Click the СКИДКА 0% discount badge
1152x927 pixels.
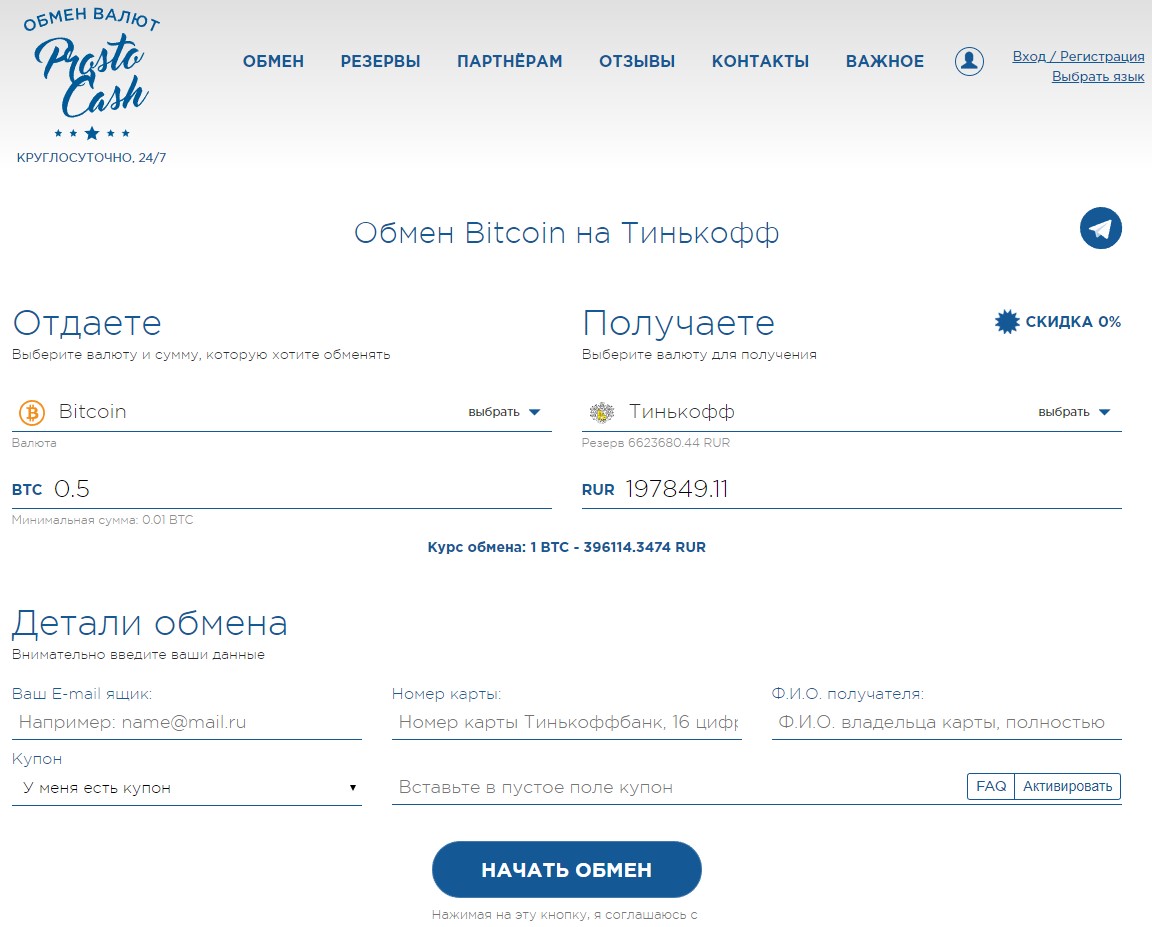point(1058,322)
